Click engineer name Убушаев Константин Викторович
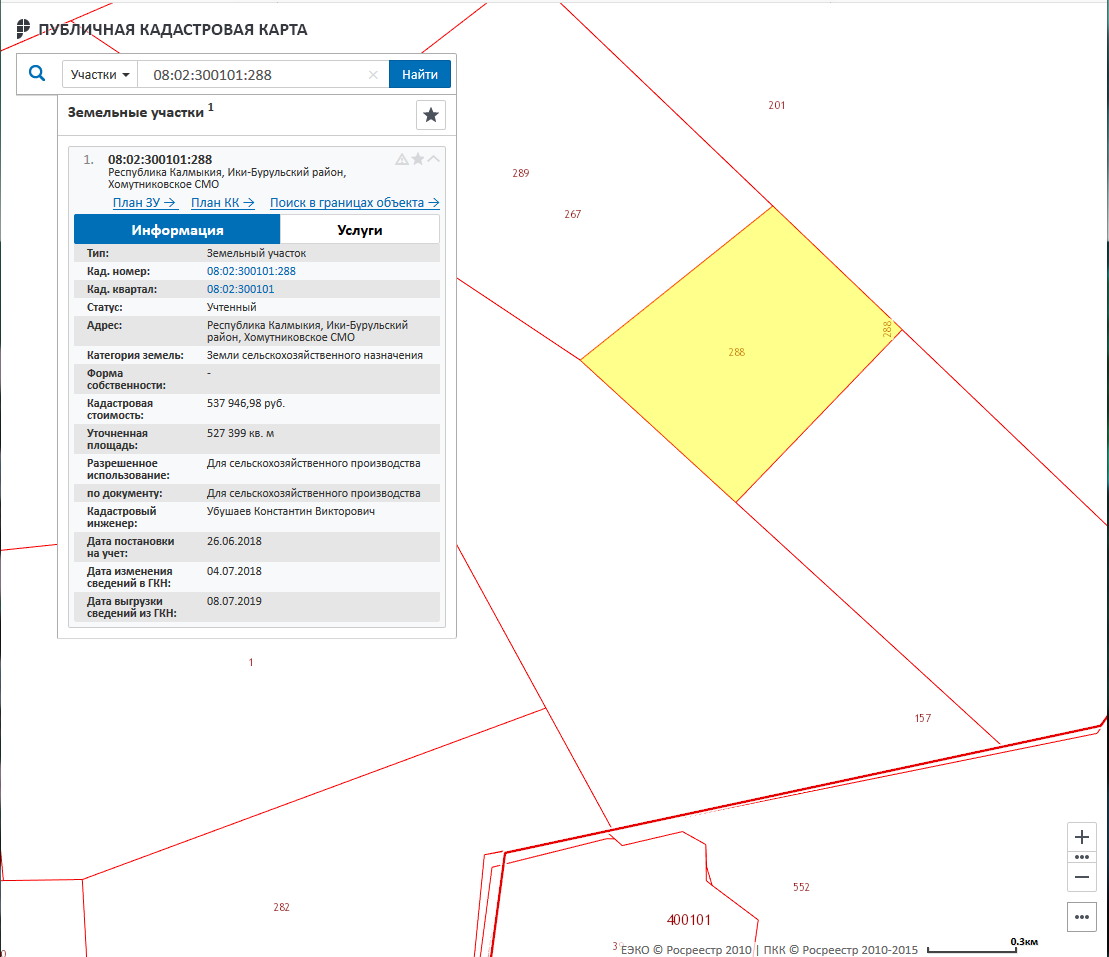1109x957 pixels. tap(291, 511)
